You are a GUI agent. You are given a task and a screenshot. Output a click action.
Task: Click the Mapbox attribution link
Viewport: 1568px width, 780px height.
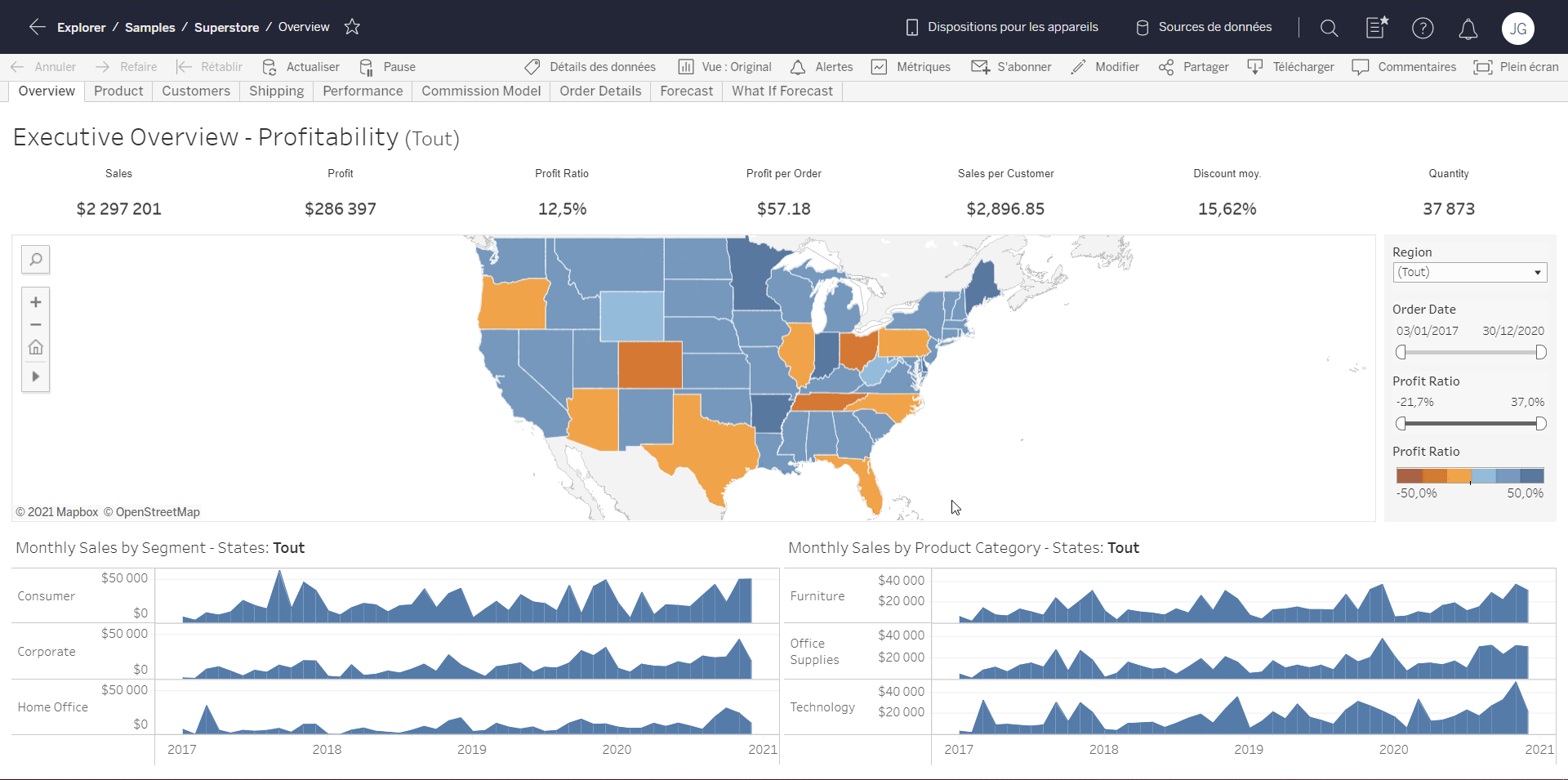point(57,512)
